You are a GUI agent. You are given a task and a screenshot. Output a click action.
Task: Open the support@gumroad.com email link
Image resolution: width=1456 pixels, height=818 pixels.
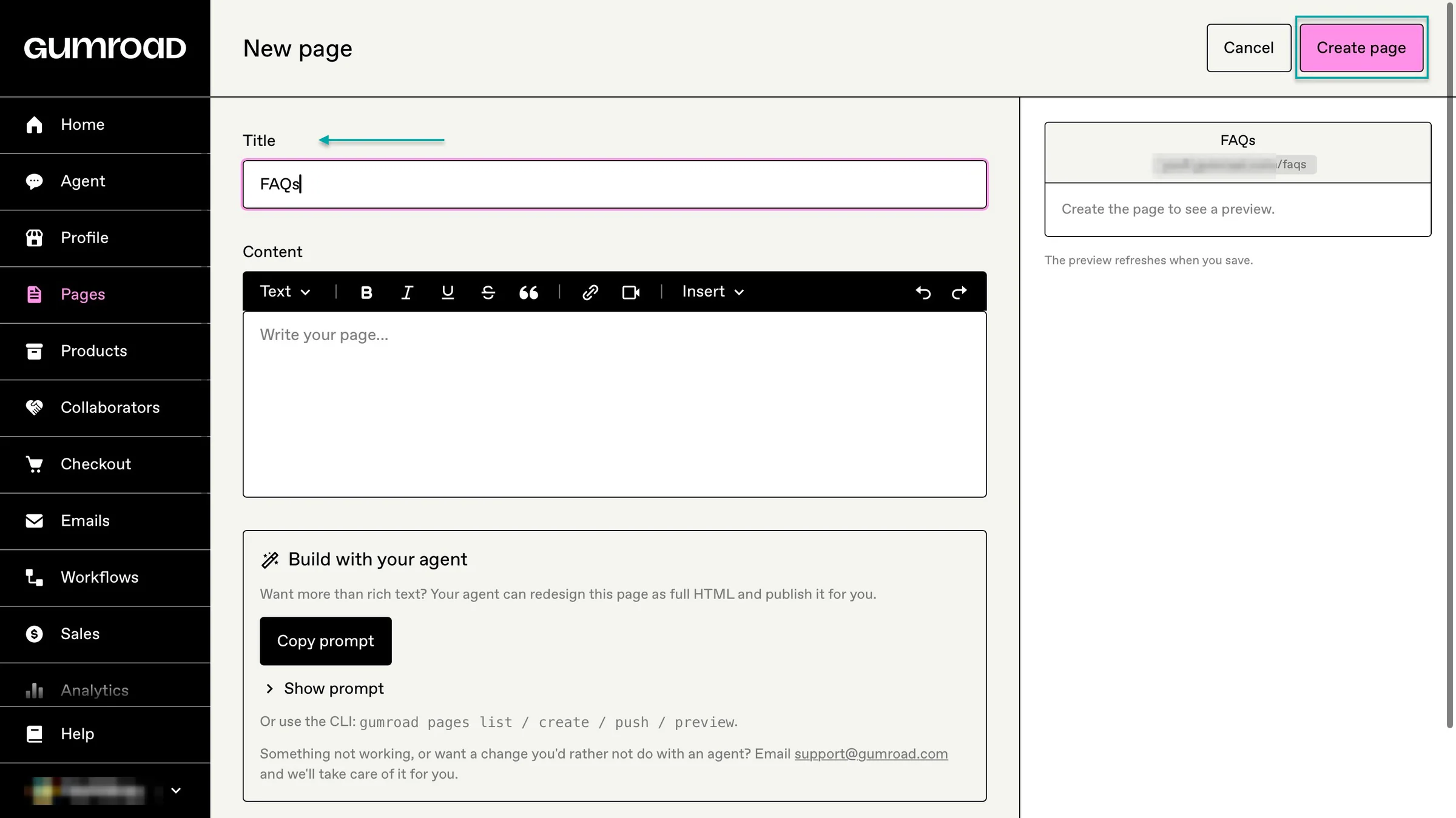[x=871, y=754]
